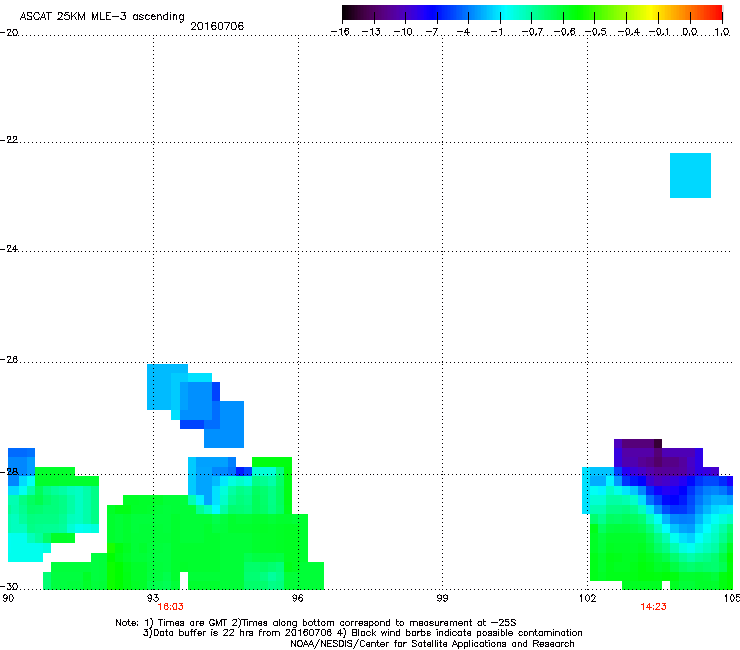Click the note line 'Data buffer is 22 hrs'

click(x=362, y=633)
